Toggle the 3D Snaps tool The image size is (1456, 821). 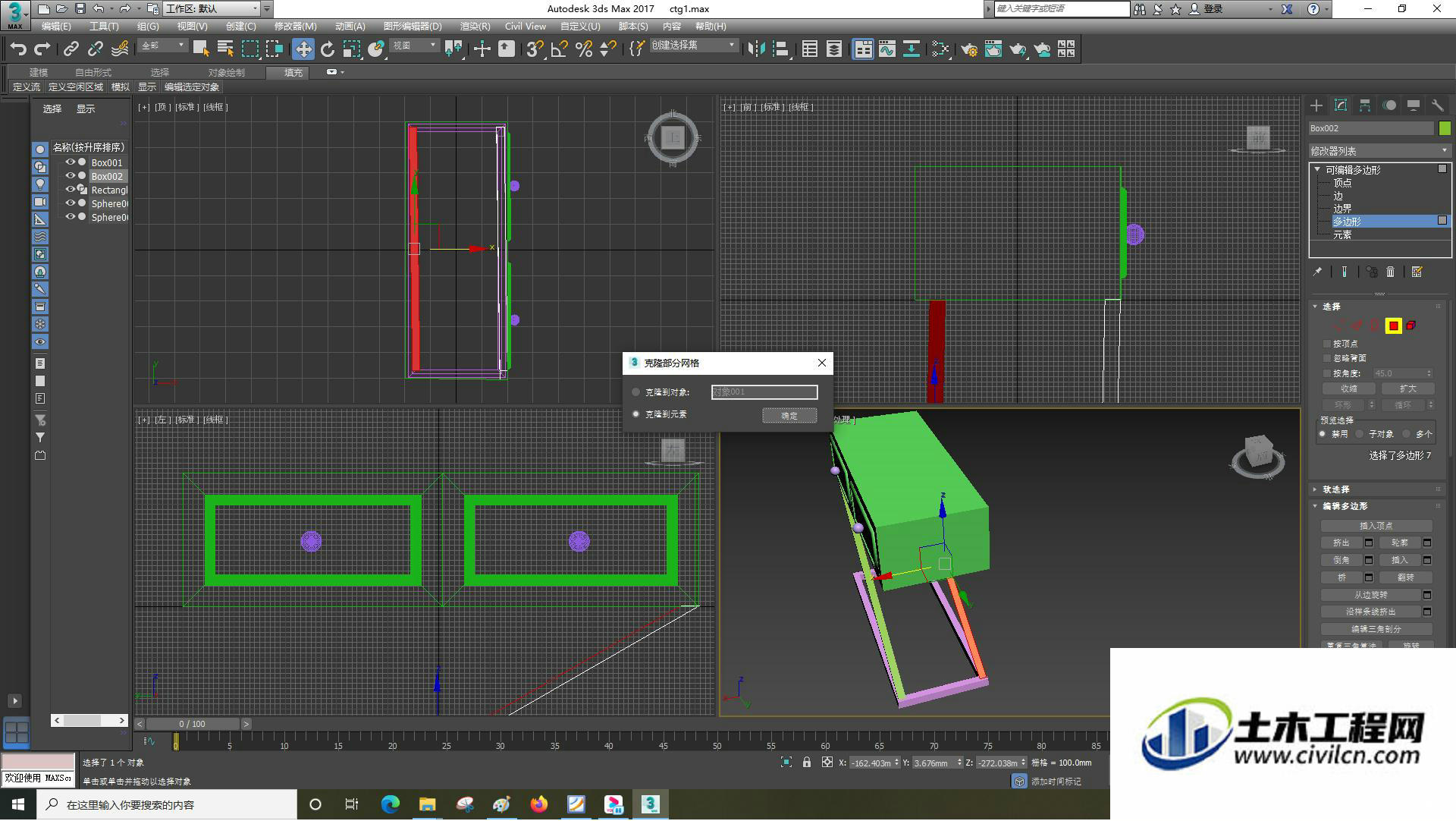[535, 49]
